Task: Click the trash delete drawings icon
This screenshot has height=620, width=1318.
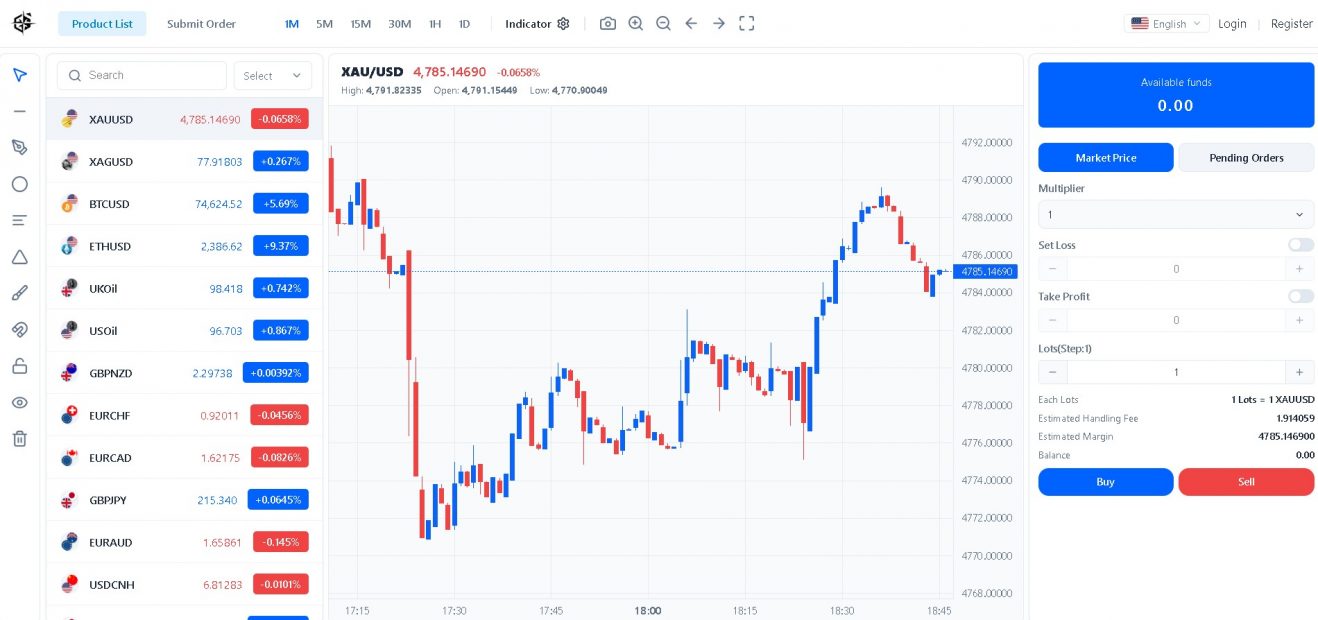Action: point(19,438)
